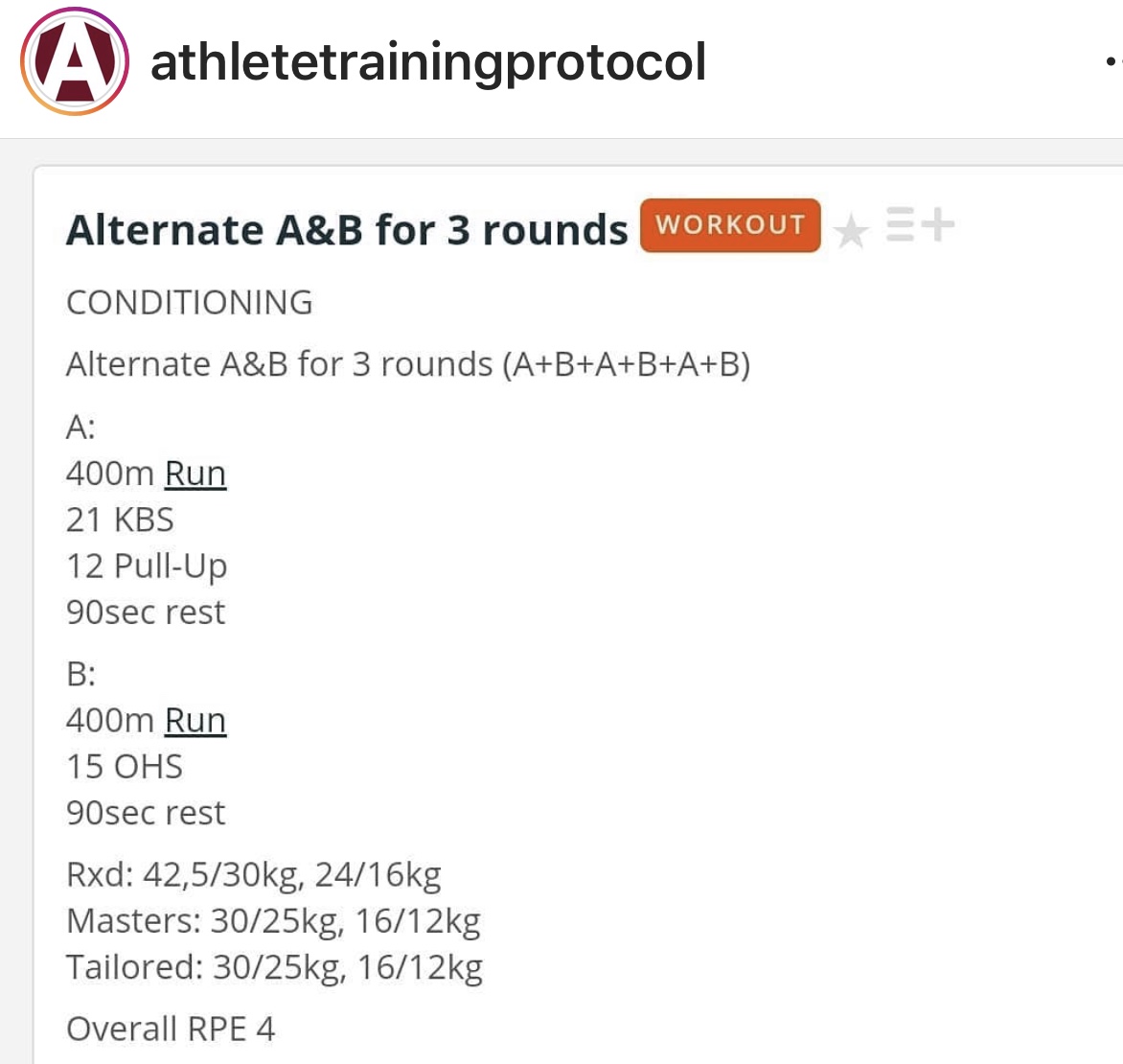The height and width of the screenshot is (1064, 1123).
Task: Click the Rxd weights line
Action: click(x=254, y=874)
